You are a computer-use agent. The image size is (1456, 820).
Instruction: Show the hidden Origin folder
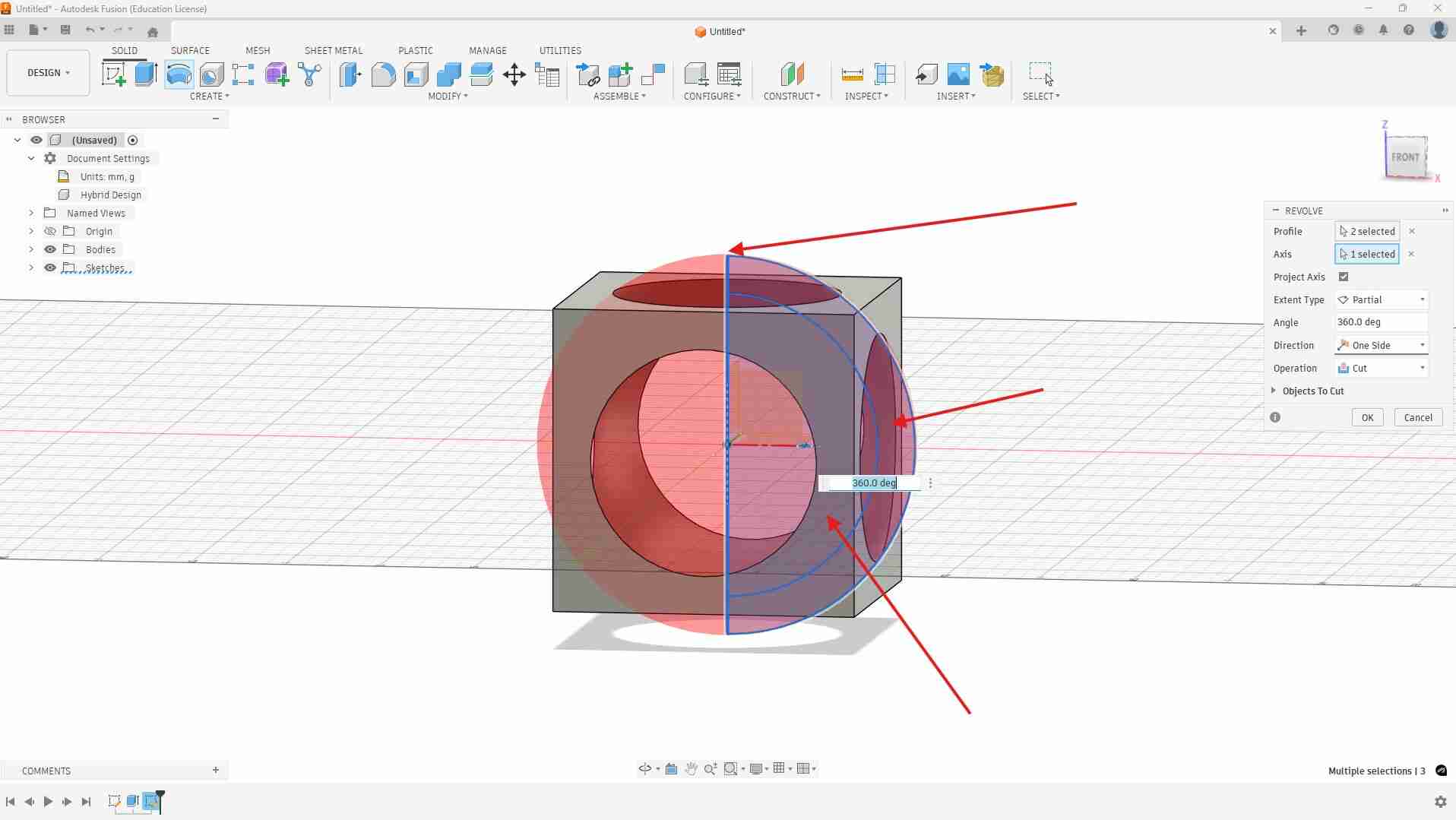point(50,231)
